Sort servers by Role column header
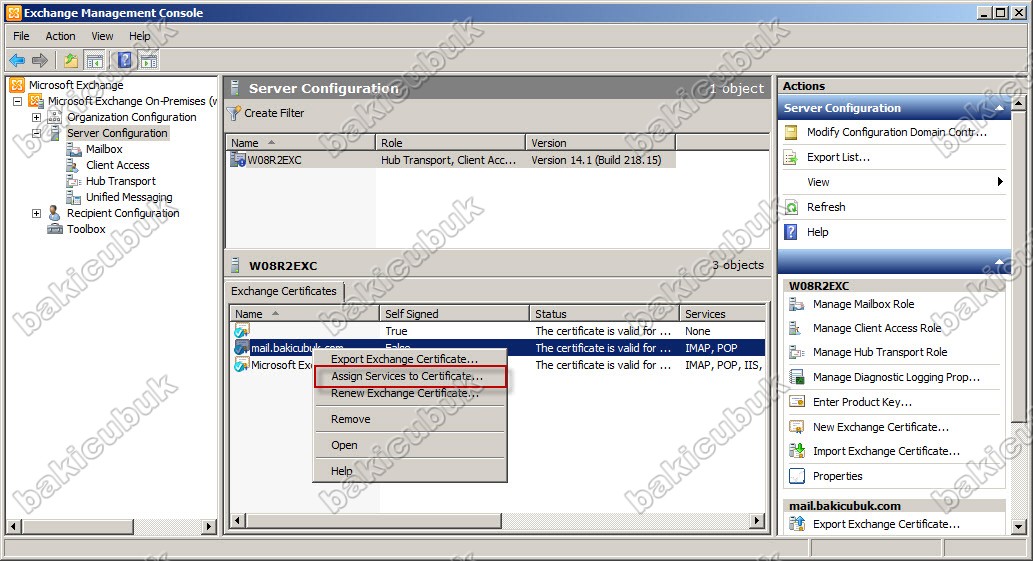The image size is (1033, 561). click(x=451, y=143)
